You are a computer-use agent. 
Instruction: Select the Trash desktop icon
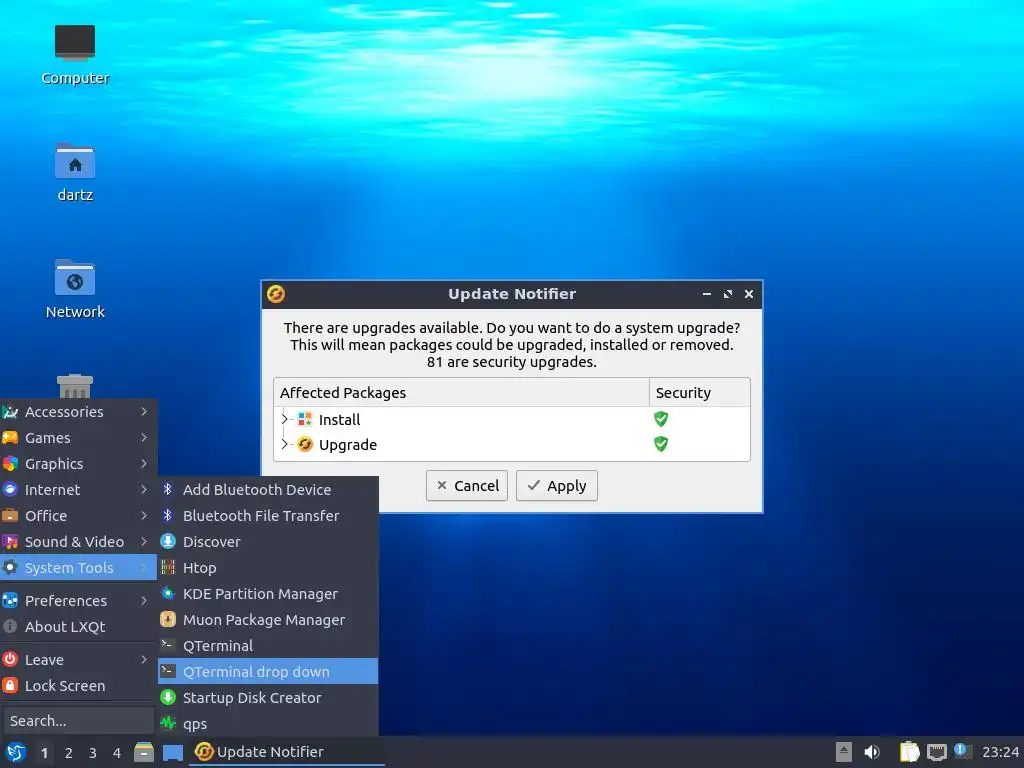pyautogui.click(x=74, y=386)
